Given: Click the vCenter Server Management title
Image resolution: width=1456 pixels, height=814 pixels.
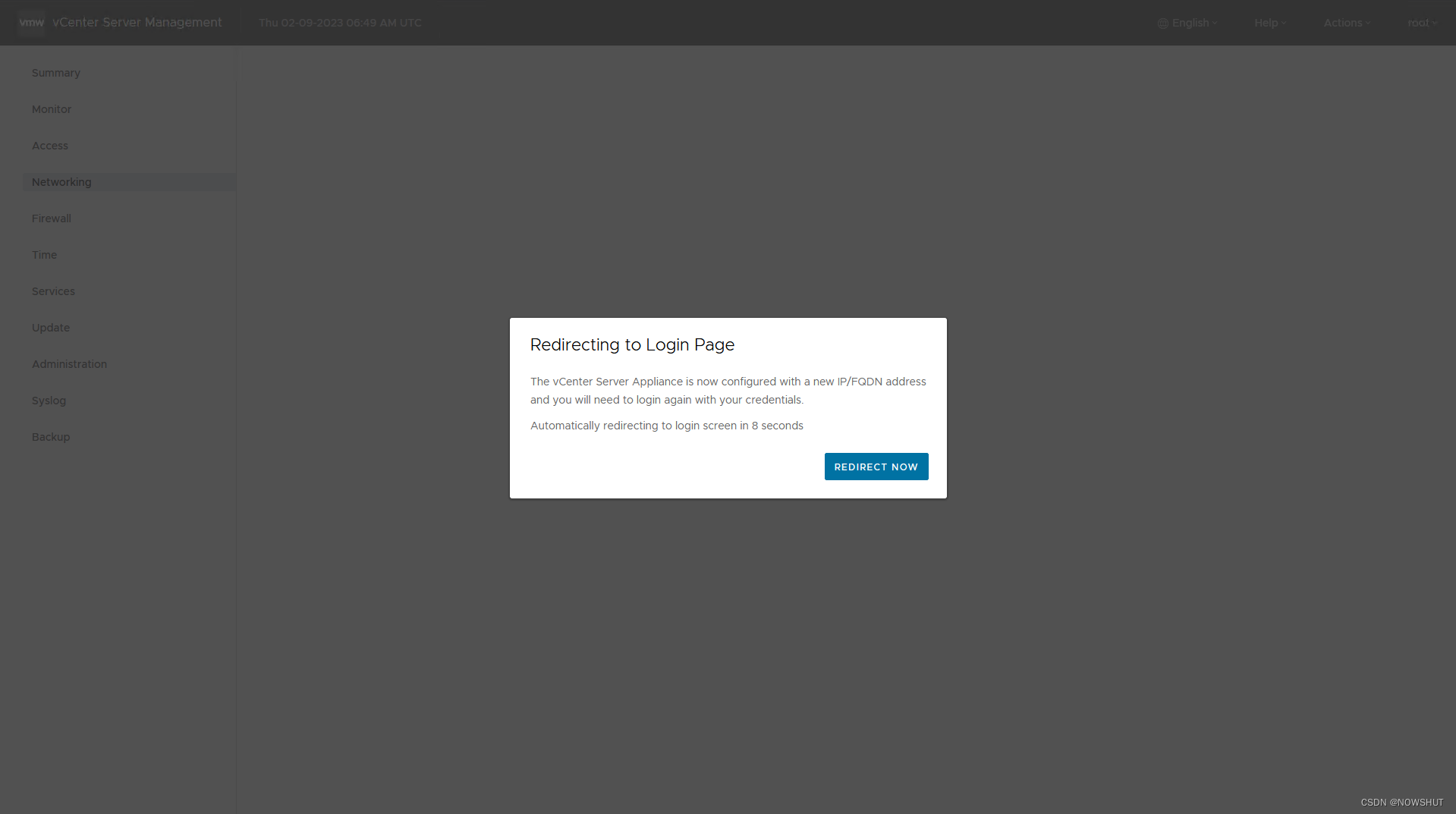Looking at the screenshot, I should pos(137,23).
